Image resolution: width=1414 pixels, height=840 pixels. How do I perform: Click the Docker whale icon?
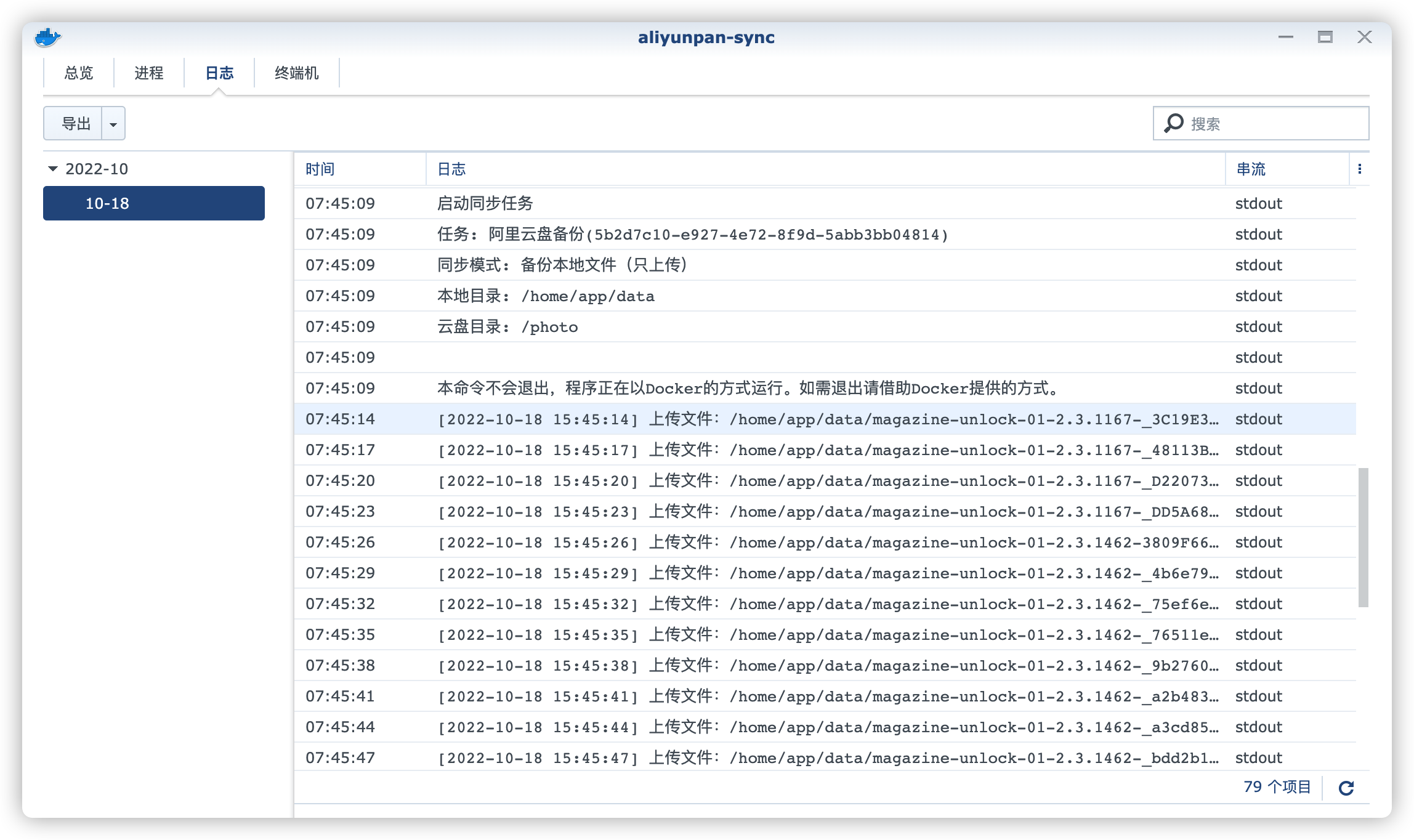(47, 38)
